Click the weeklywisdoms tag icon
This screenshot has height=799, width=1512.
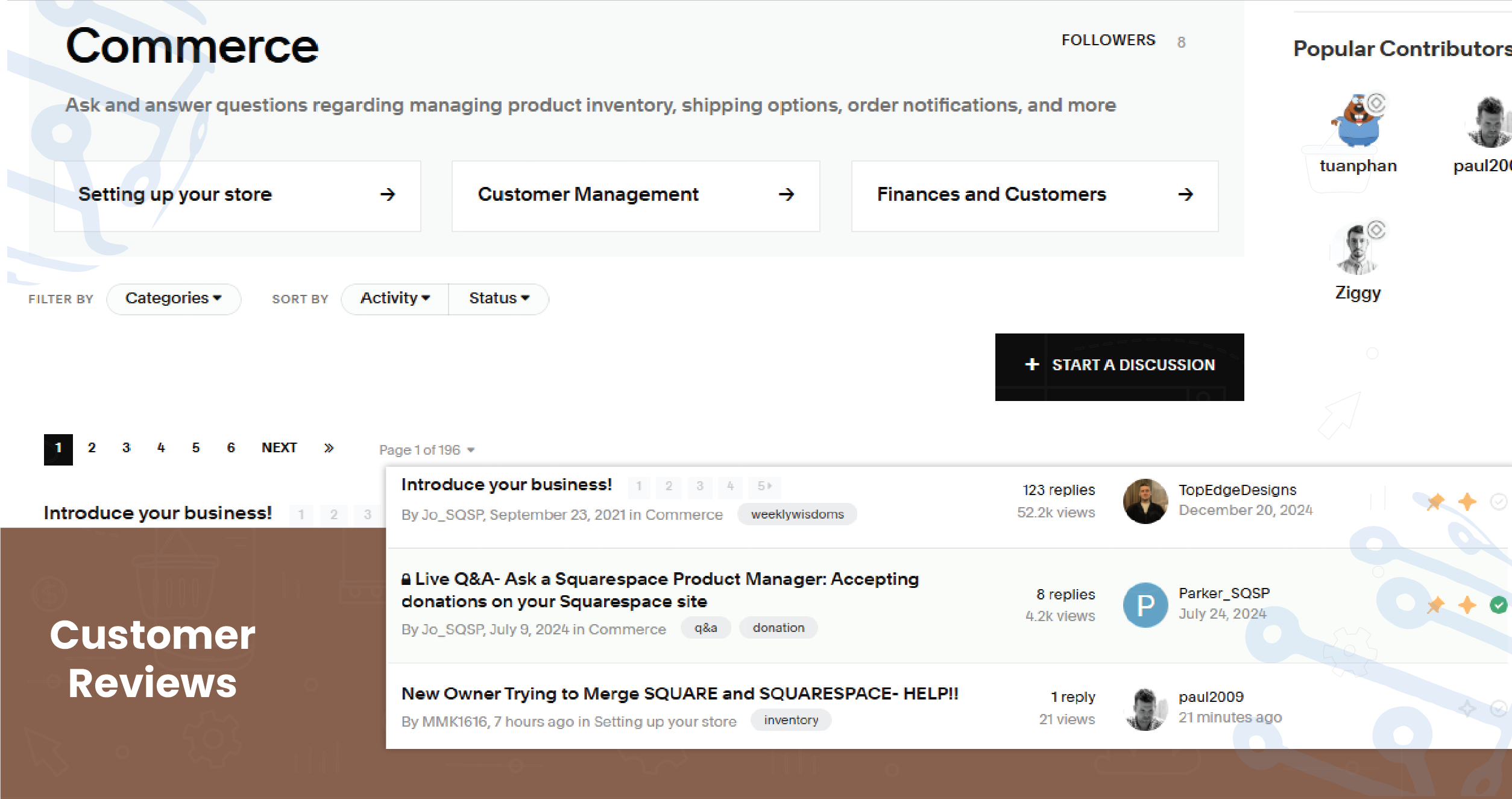click(797, 514)
